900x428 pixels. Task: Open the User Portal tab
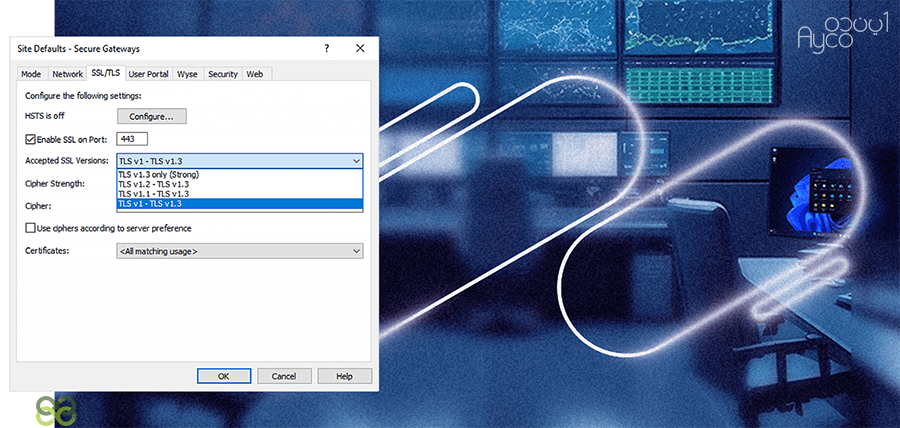pyautogui.click(x=149, y=74)
